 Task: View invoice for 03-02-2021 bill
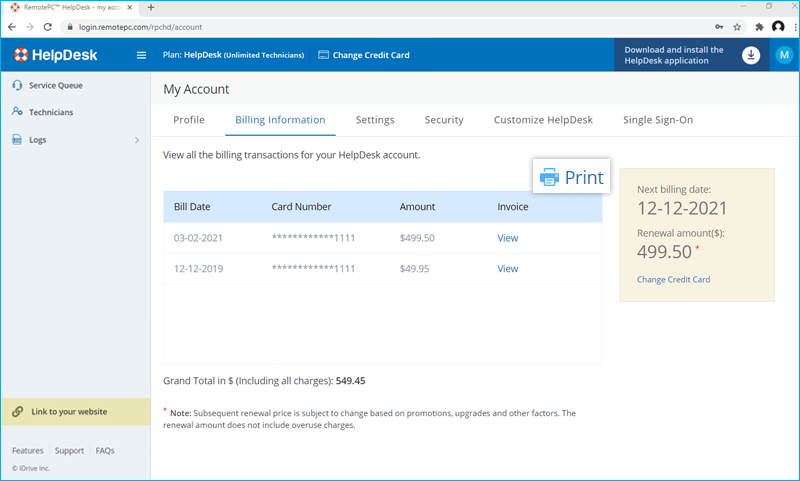pyautogui.click(x=507, y=238)
